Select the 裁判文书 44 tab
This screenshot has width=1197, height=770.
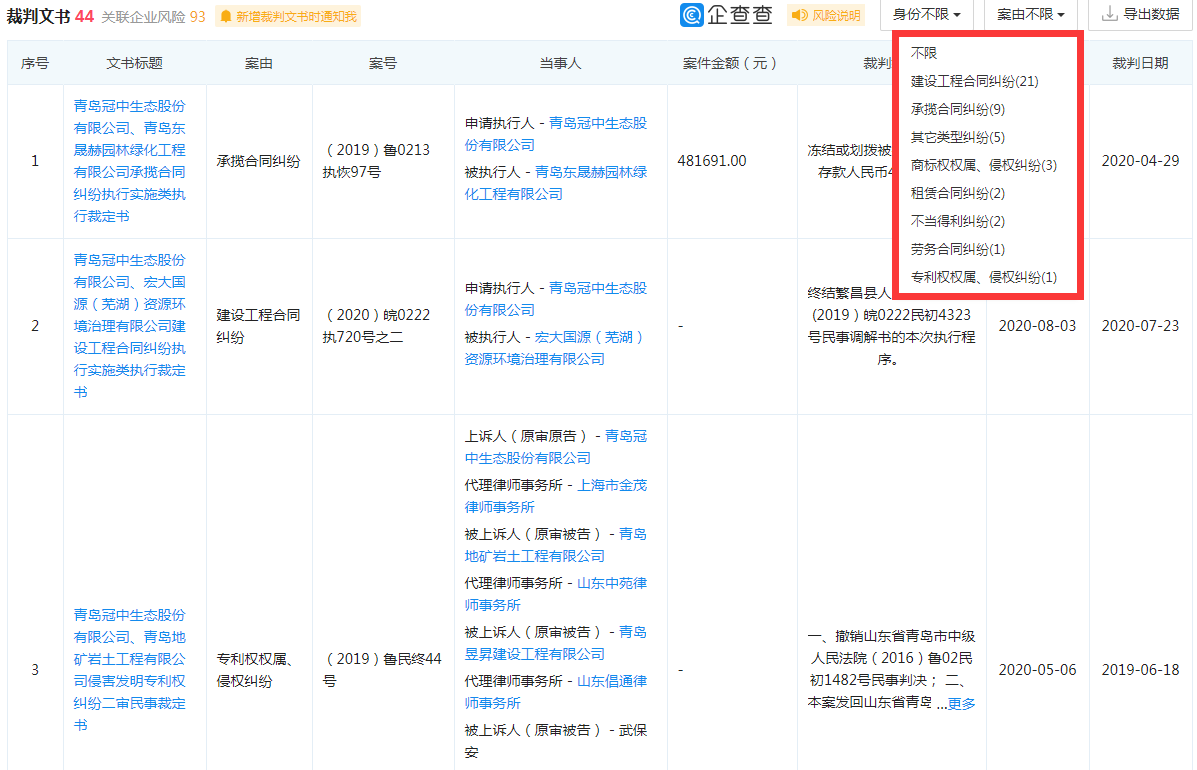pyautogui.click(x=50, y=16)
